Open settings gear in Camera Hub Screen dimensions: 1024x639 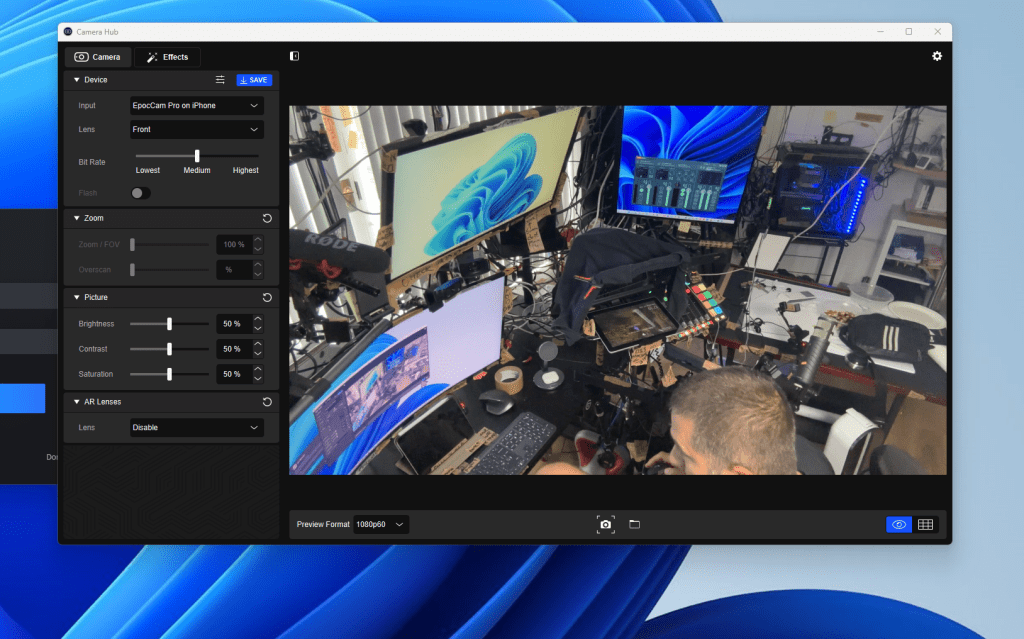(936, 56)
